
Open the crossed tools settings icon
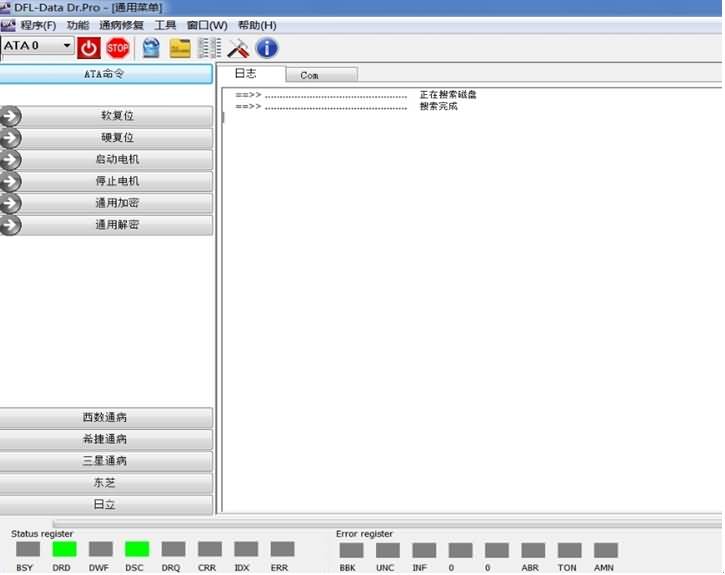[238, 47]
